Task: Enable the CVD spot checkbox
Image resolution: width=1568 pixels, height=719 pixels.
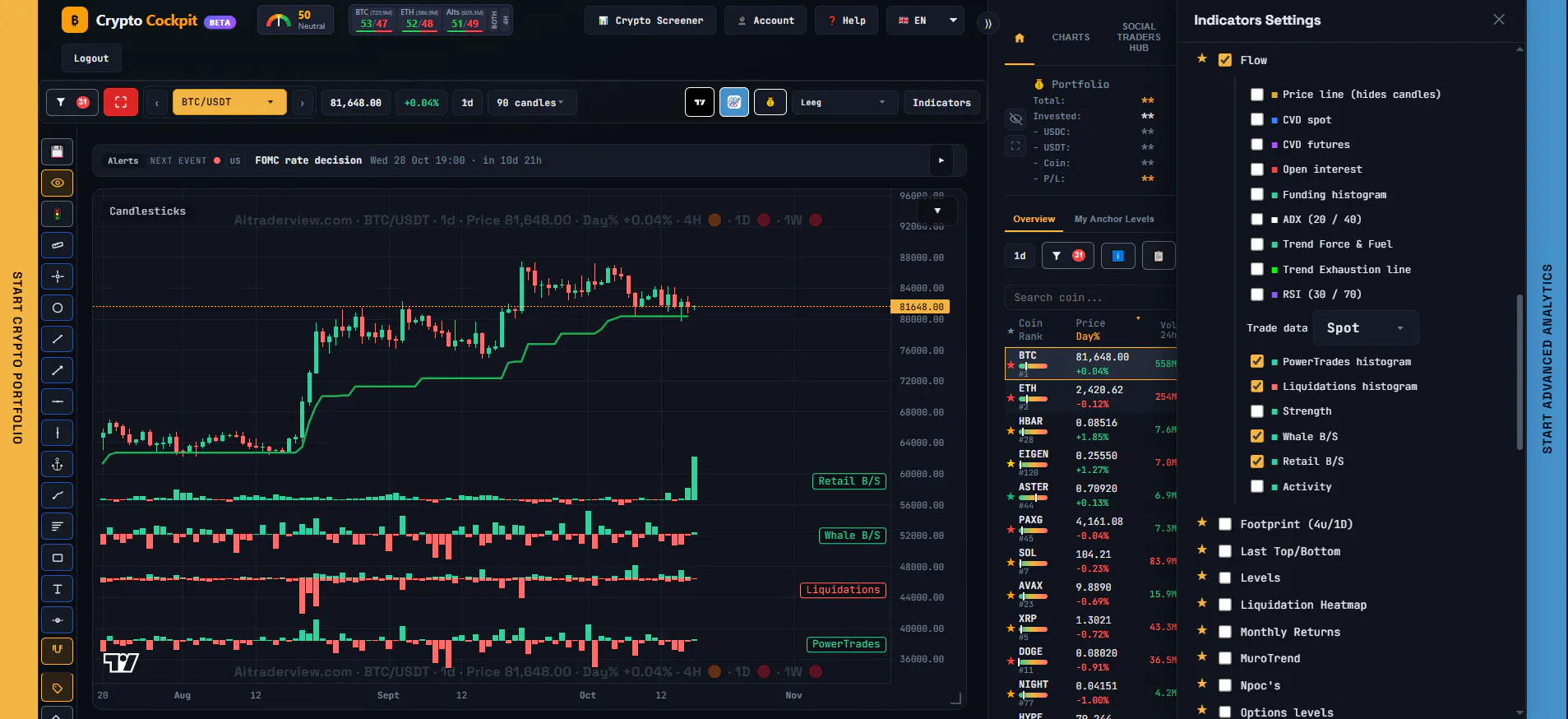Action: (1257, 119)
